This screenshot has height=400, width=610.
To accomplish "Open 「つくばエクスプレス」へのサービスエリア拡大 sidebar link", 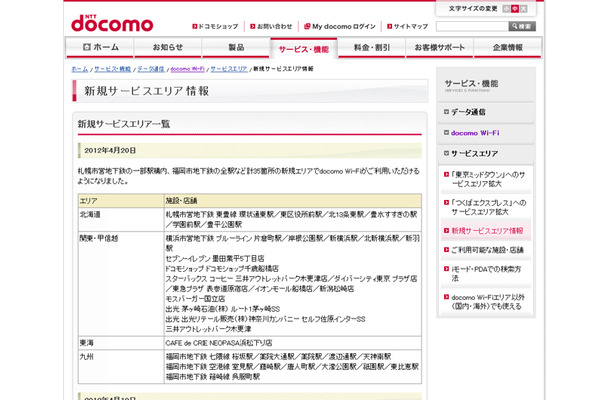I will pos(489,207).
